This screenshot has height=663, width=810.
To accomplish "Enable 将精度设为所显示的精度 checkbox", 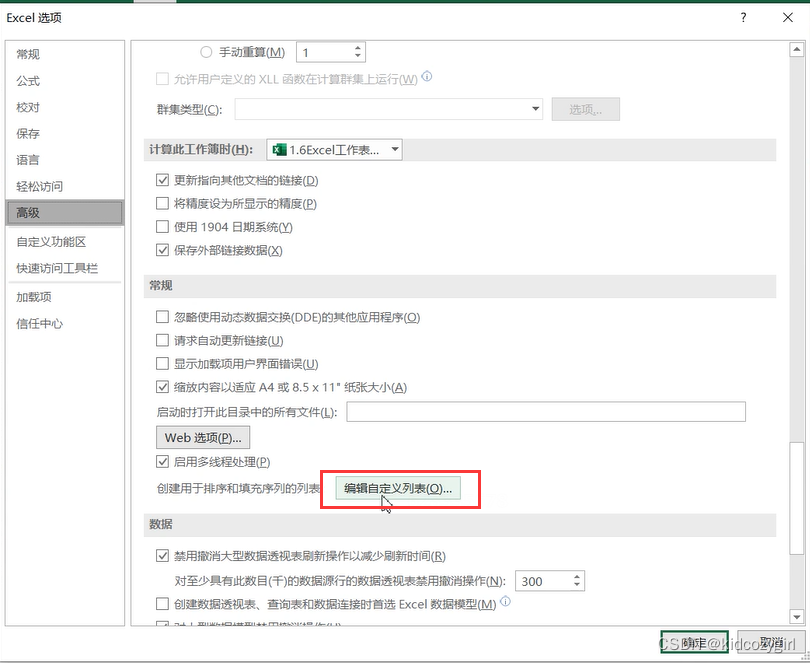I will [162, 204].
